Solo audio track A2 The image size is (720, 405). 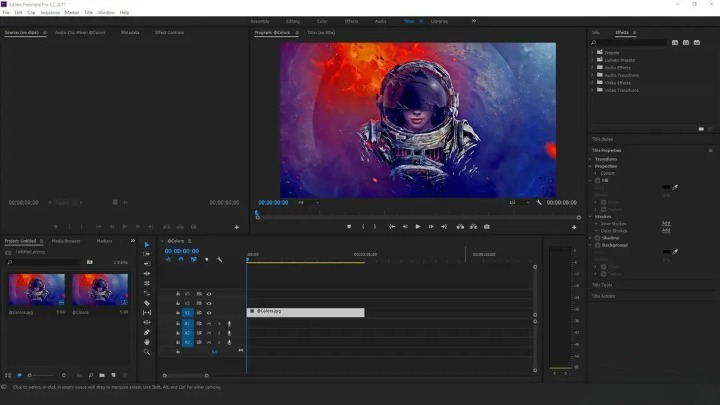219,333
